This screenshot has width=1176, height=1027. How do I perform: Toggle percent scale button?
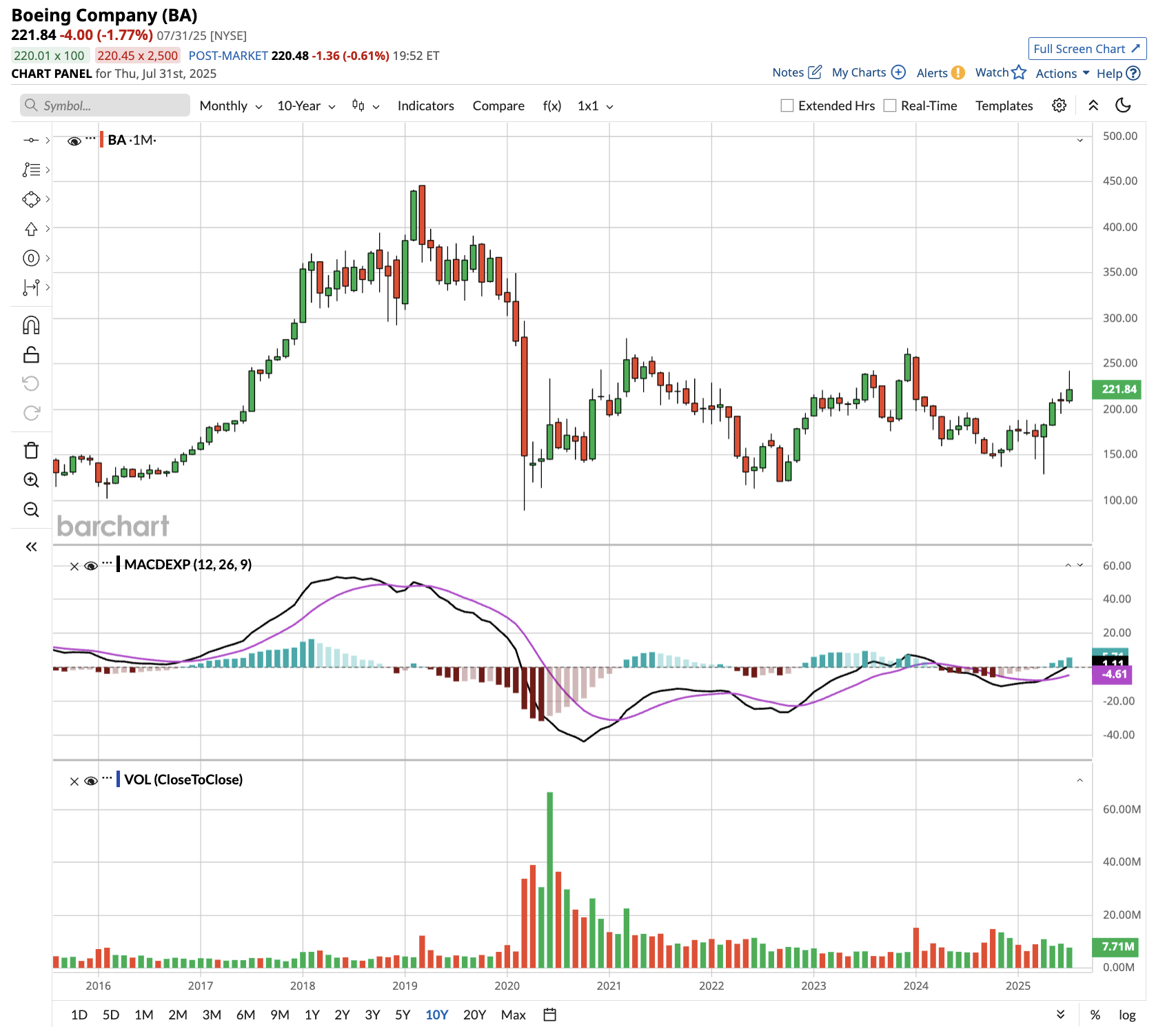[x=1095, y=1015]
